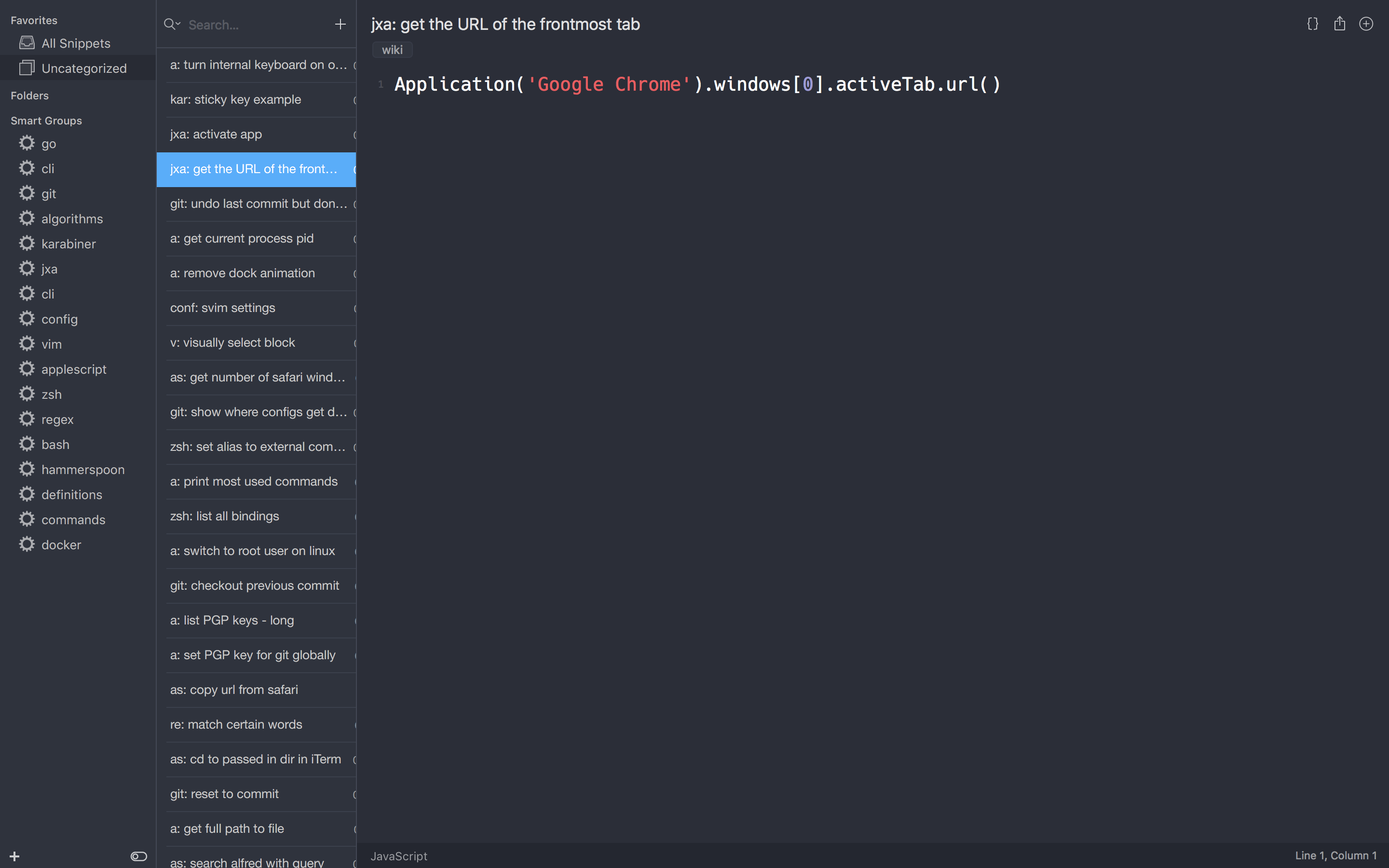Image resolution: width=1389 pixels, height=868 pixels.
Task: Click the circled plus icon at top right
Action: (x=1366, y=24)
